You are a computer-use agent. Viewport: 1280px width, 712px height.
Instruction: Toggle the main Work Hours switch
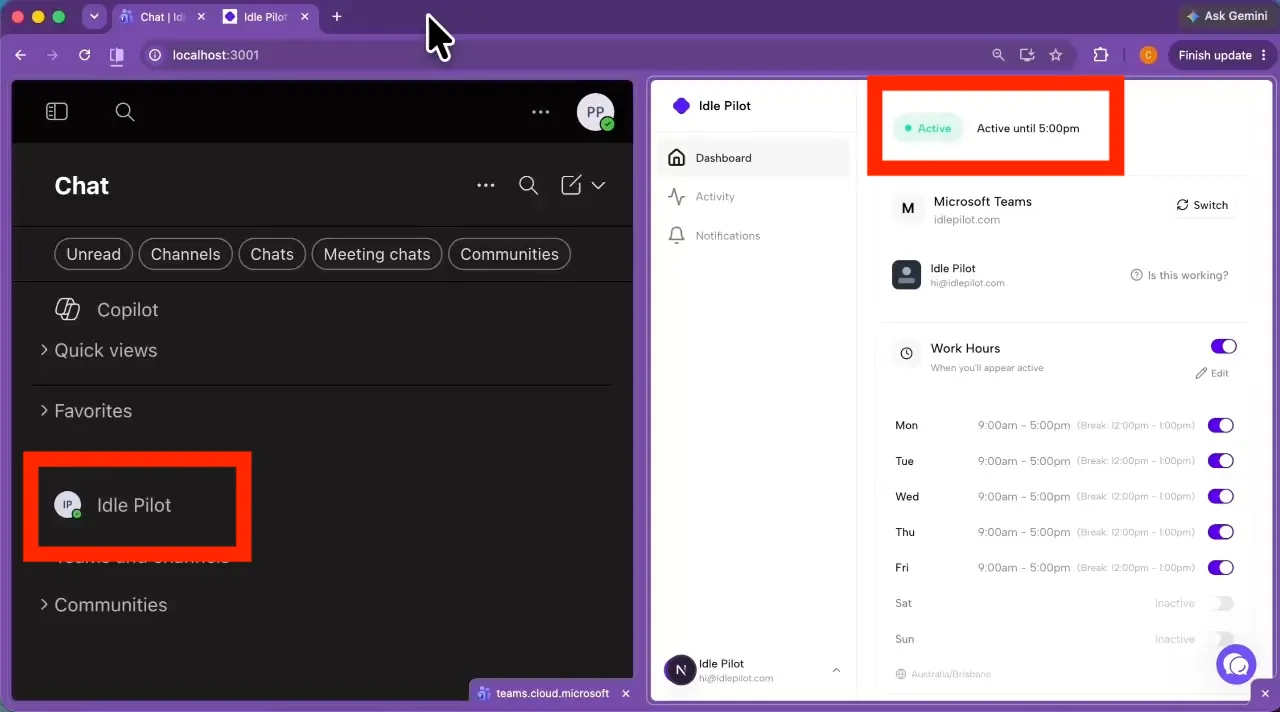point(1223,346)
